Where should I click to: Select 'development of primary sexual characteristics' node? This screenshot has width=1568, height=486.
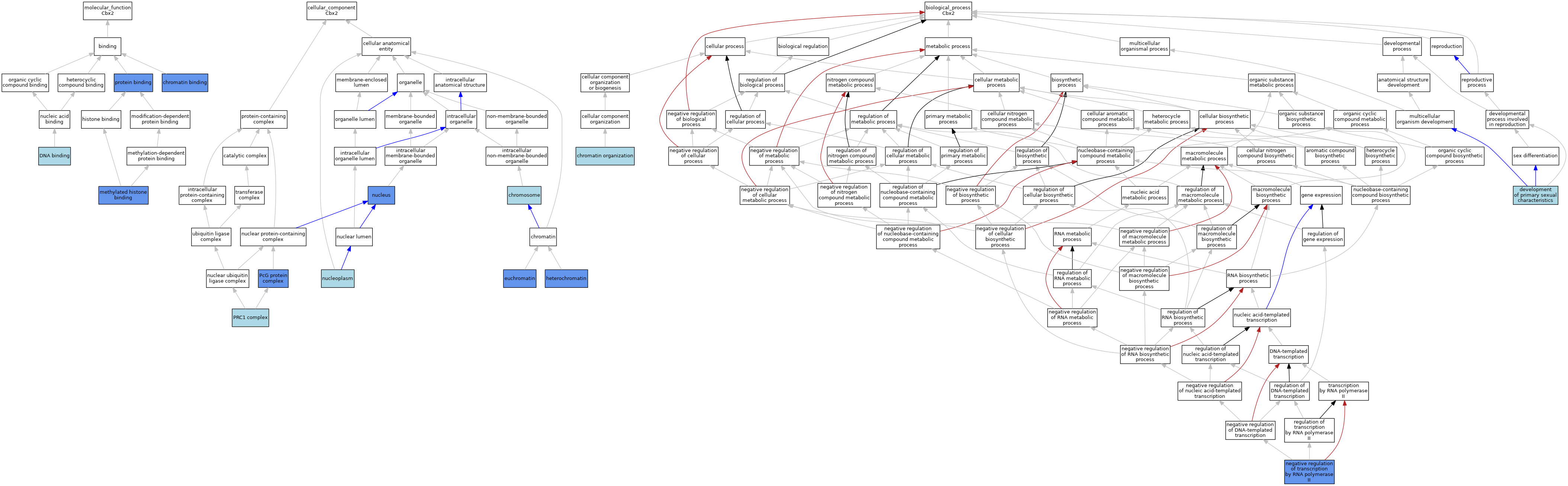1536,195
